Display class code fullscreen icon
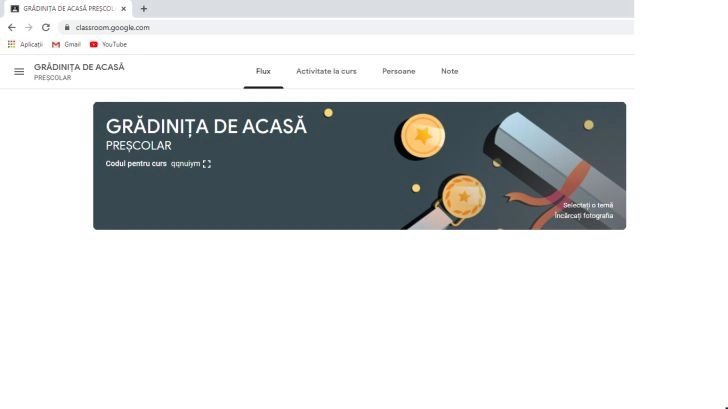Screen dimensions: 728x409 (x=207, y=164)
